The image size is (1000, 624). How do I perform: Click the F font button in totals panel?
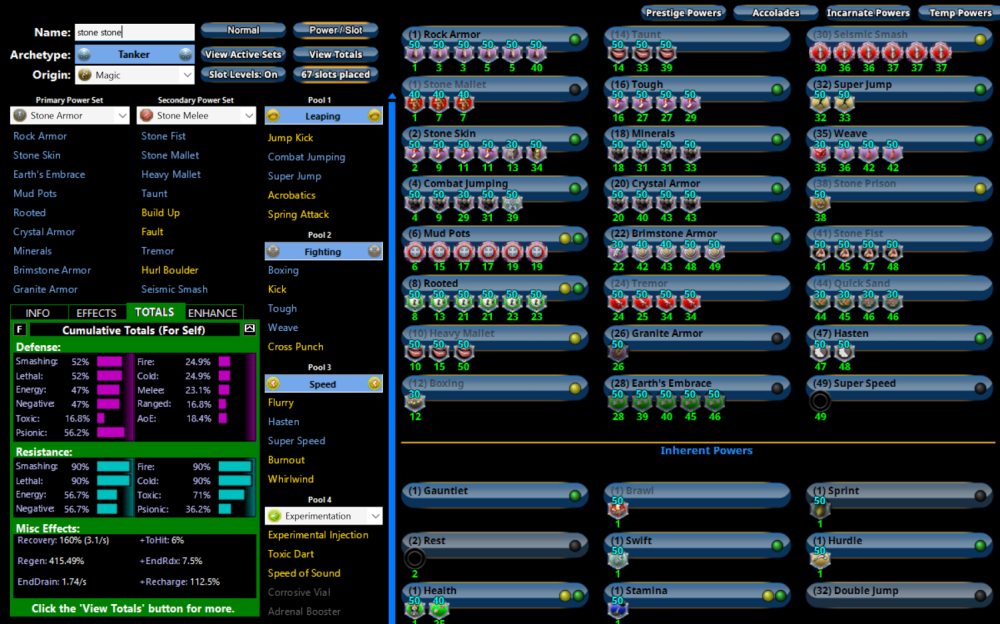[19, 329]
